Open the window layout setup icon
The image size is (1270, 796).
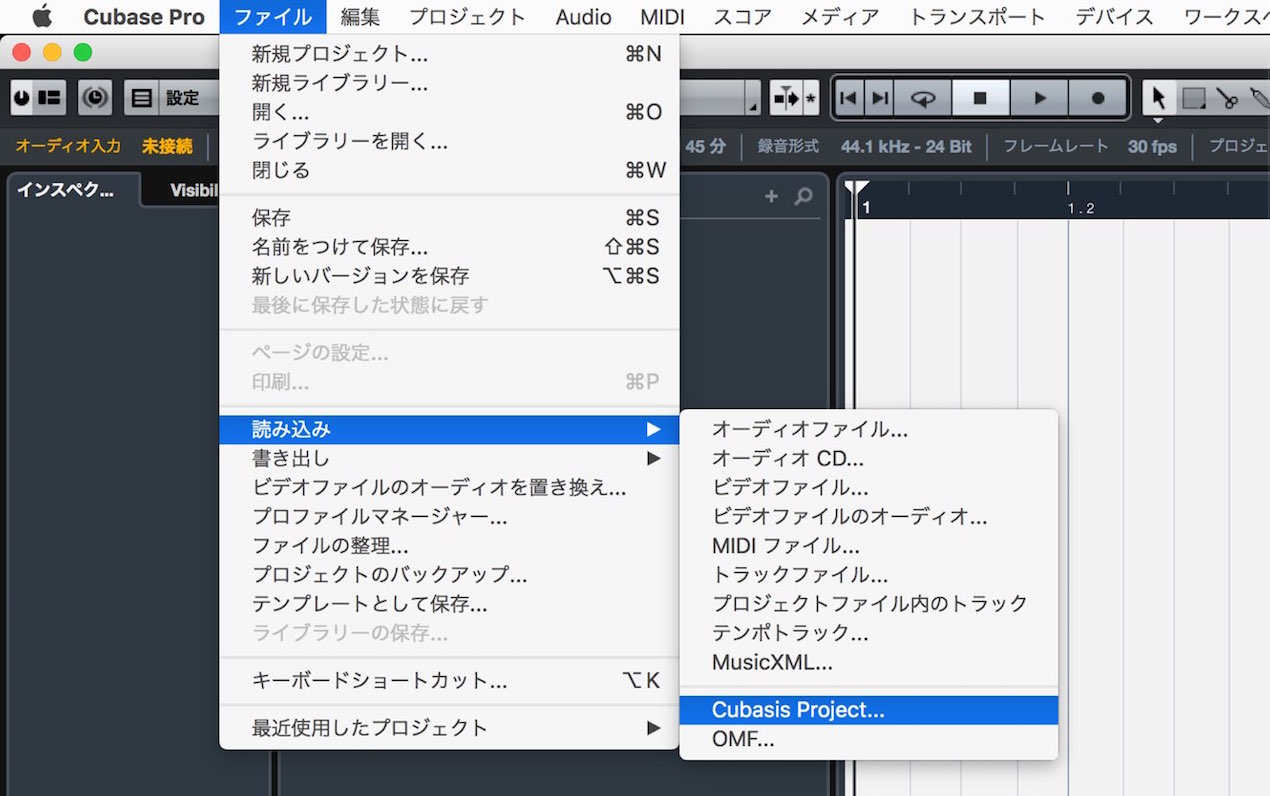(x=50, y=97)
